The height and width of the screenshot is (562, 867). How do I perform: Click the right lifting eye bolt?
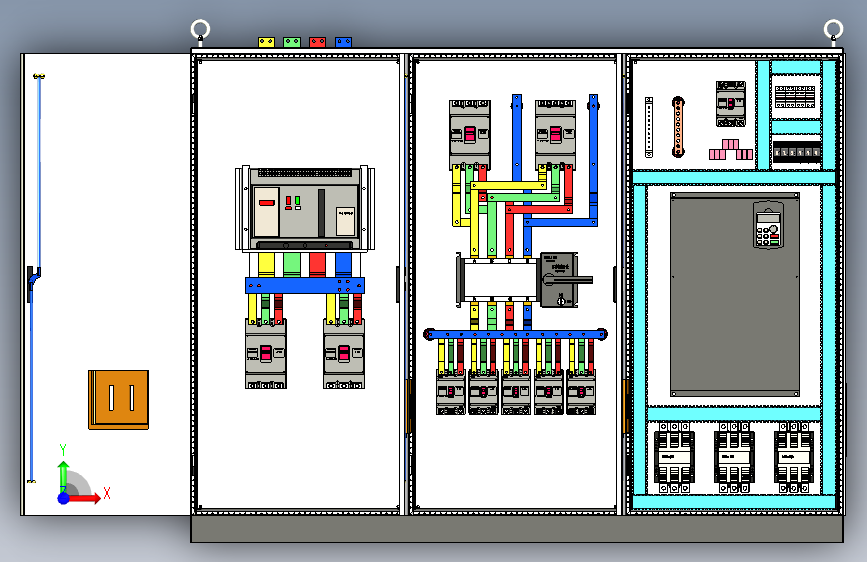click(x=833, y=29)
